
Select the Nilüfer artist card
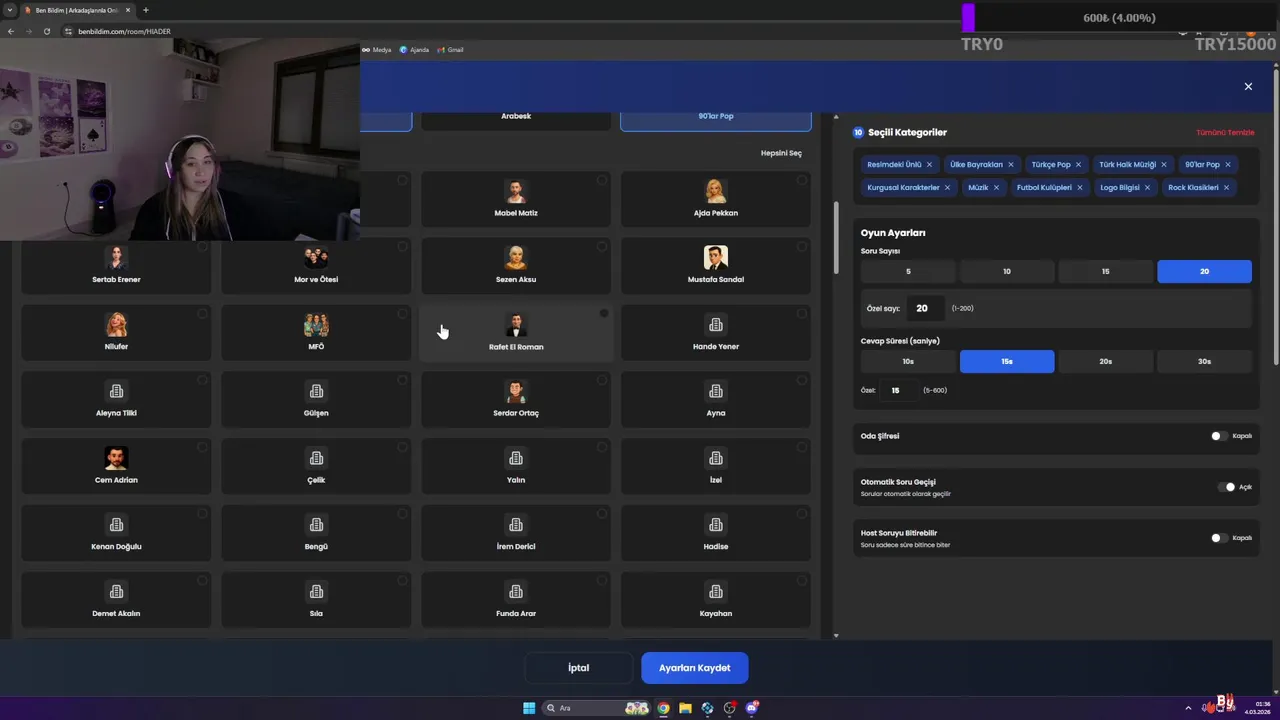116,332
